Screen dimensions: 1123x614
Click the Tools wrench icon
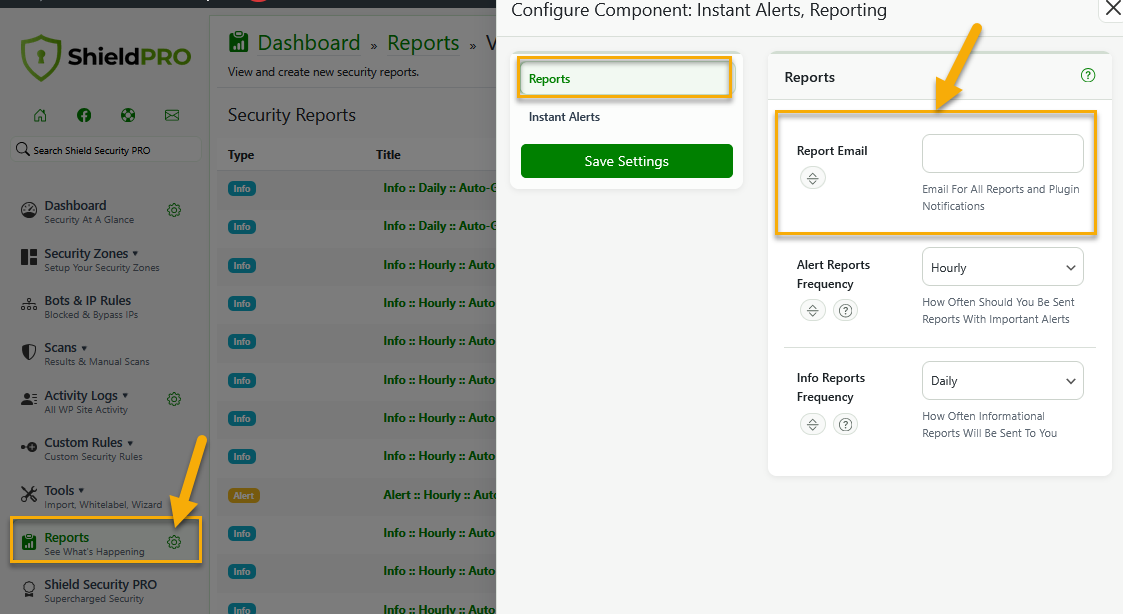click(29, 494)
